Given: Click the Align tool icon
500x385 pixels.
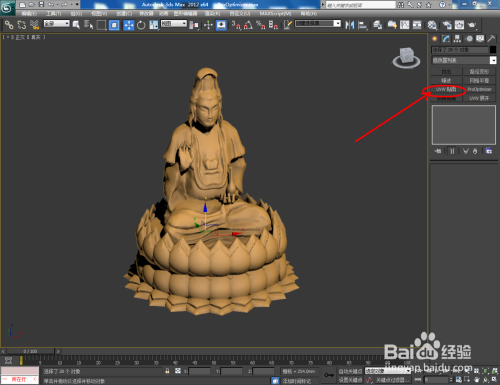Looking at the screenshot, I should [x=362, y=25].
